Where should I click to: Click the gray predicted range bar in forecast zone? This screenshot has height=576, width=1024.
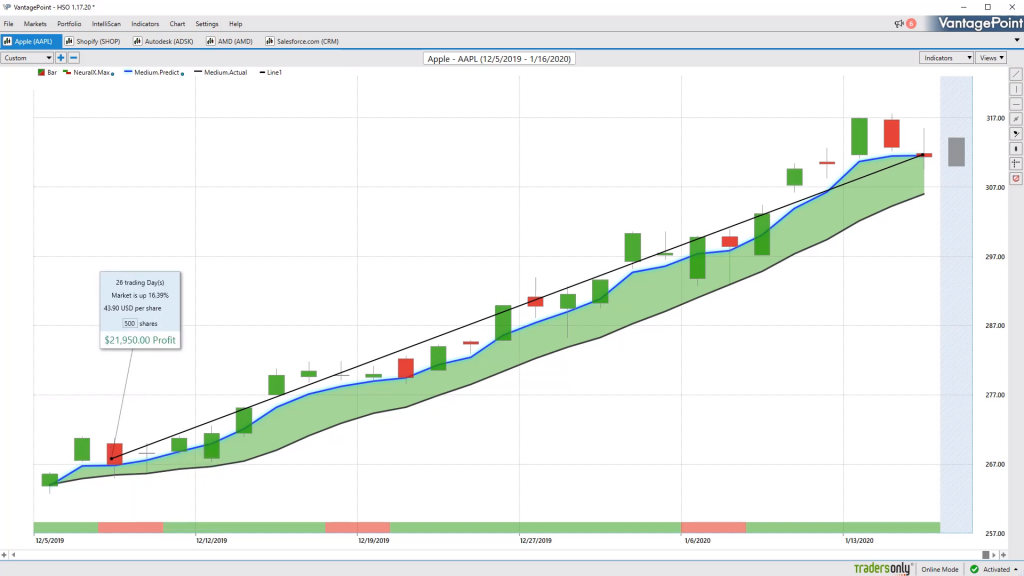click(956, 152)
